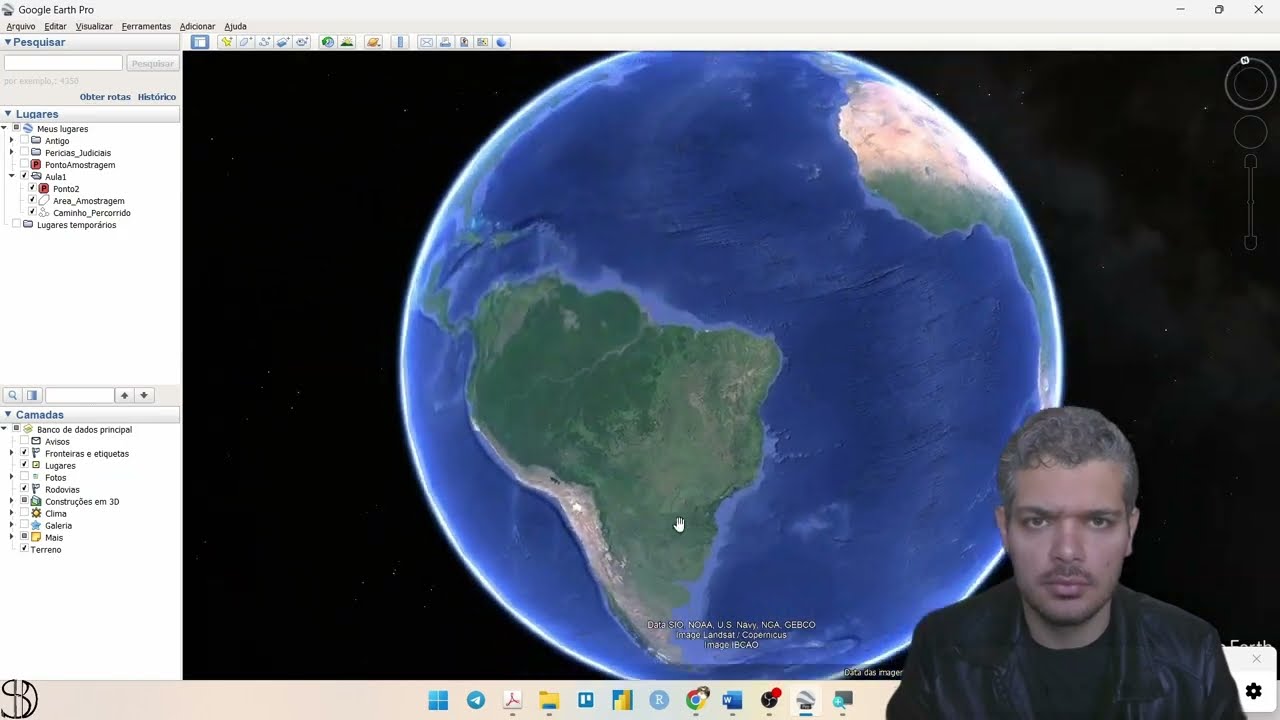
Task: Uncheck the Ponto2 checkbox
Action: [32, 189]
